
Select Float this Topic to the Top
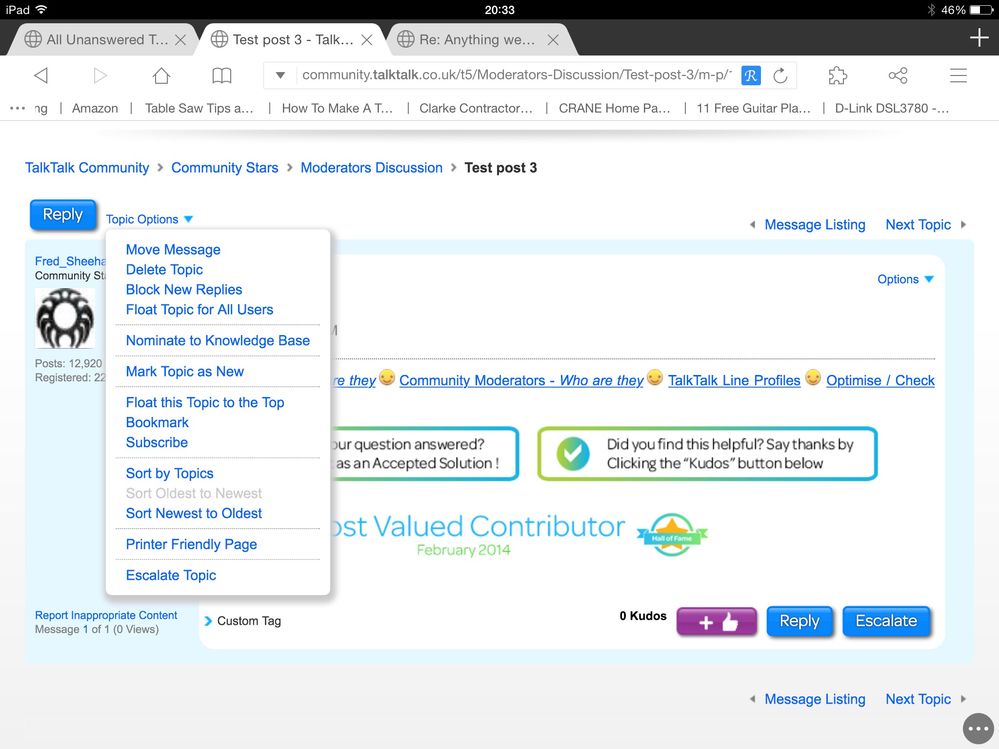(205, 403)
